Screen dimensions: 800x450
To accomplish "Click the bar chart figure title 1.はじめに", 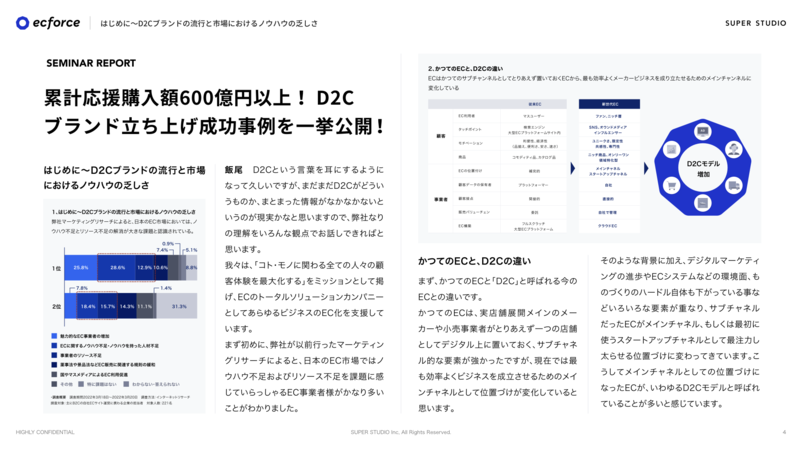I will (123, 212).
